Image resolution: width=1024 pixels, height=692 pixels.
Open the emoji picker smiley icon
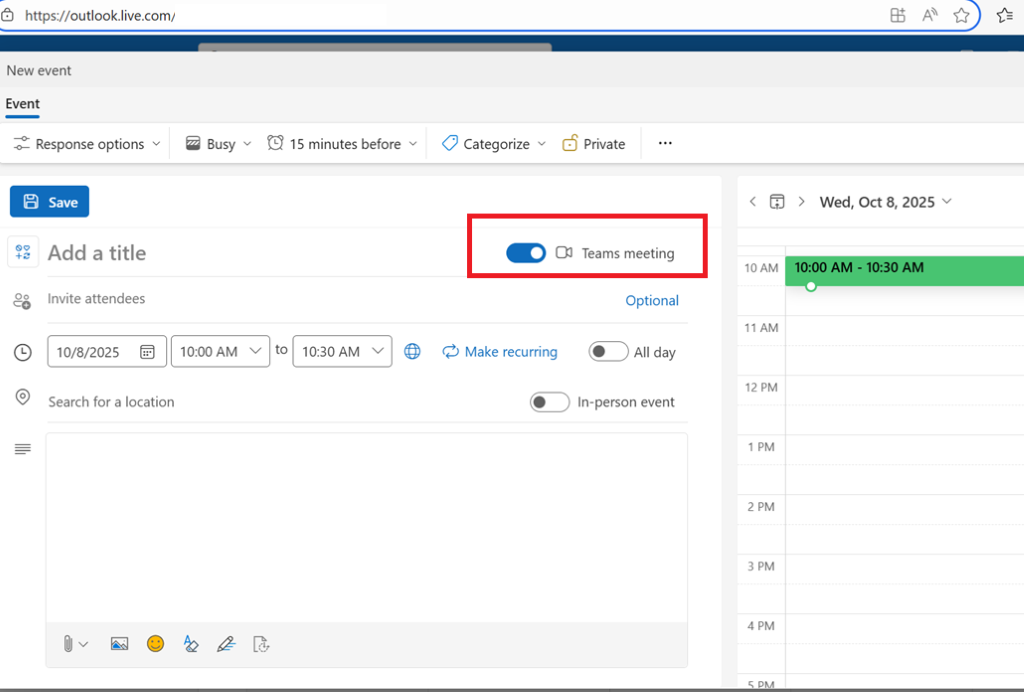(155, 644)
